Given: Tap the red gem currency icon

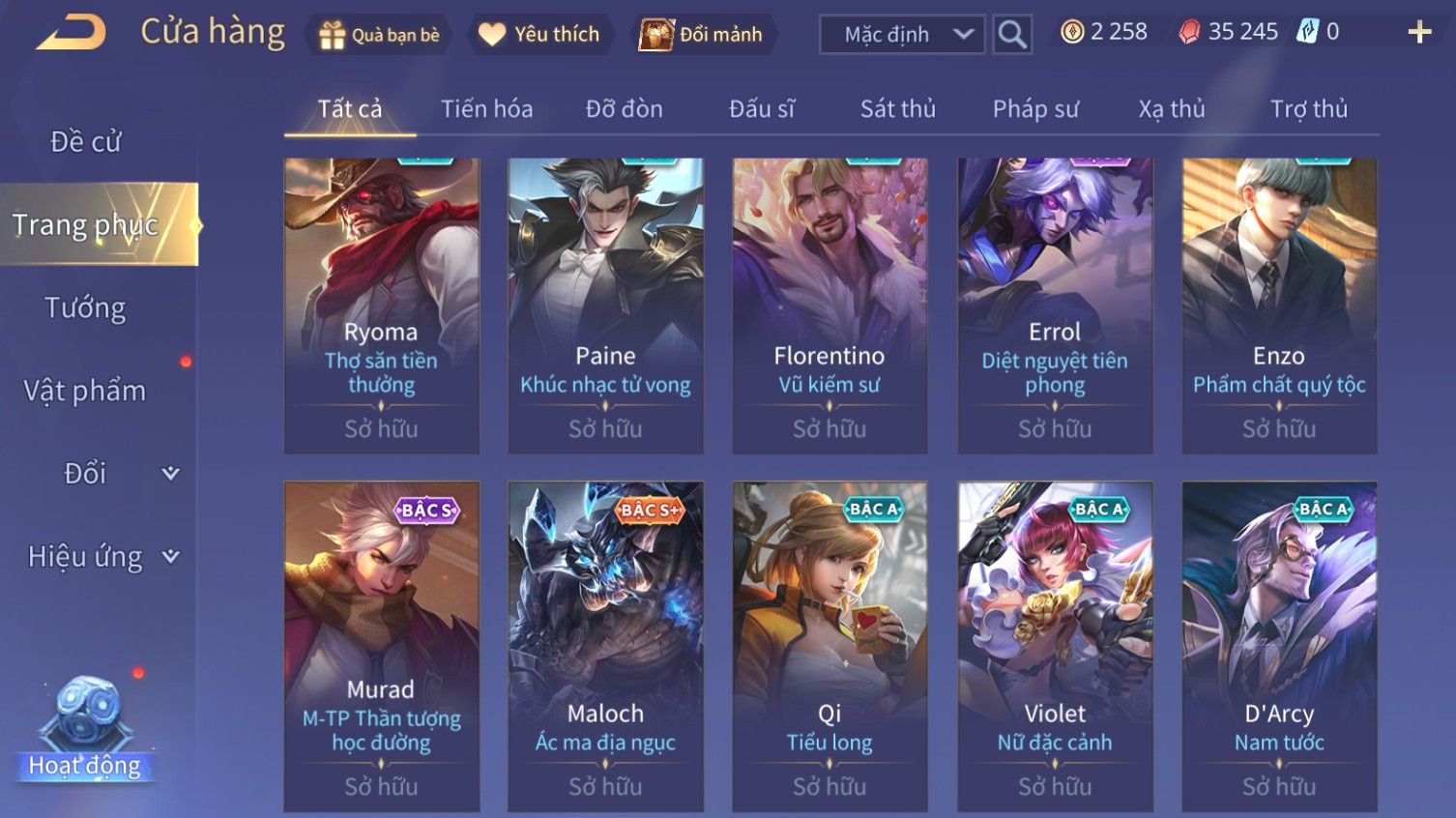Looking at the screenshot, I should (1189, 32).
